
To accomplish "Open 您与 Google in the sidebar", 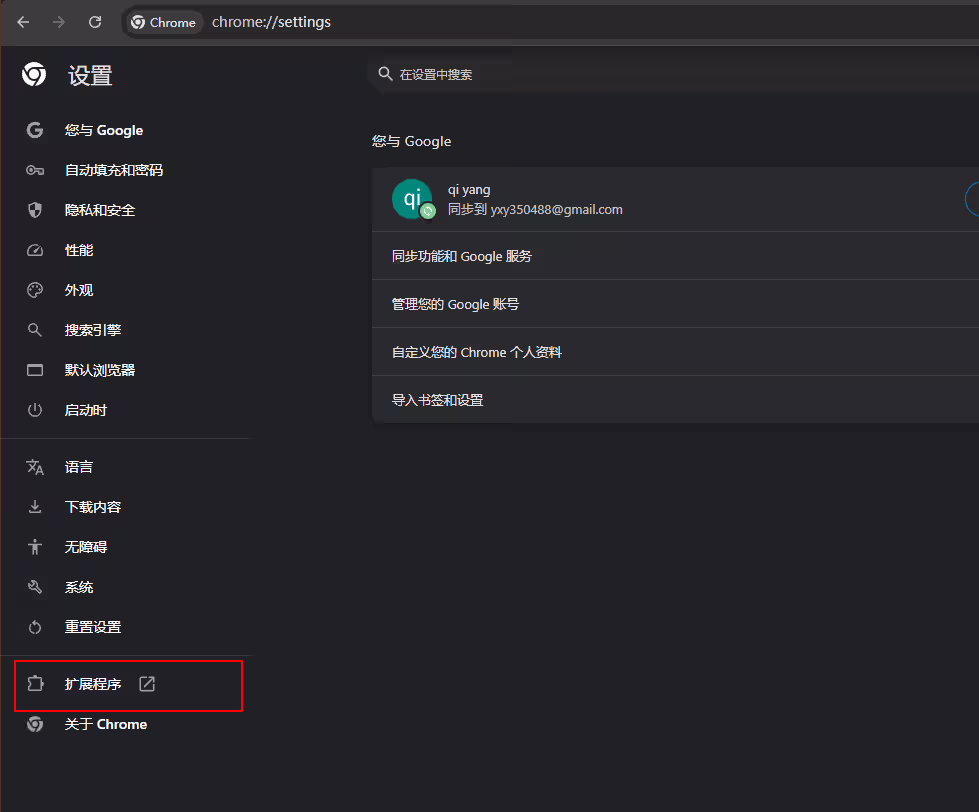I will (x=104, y=130).
